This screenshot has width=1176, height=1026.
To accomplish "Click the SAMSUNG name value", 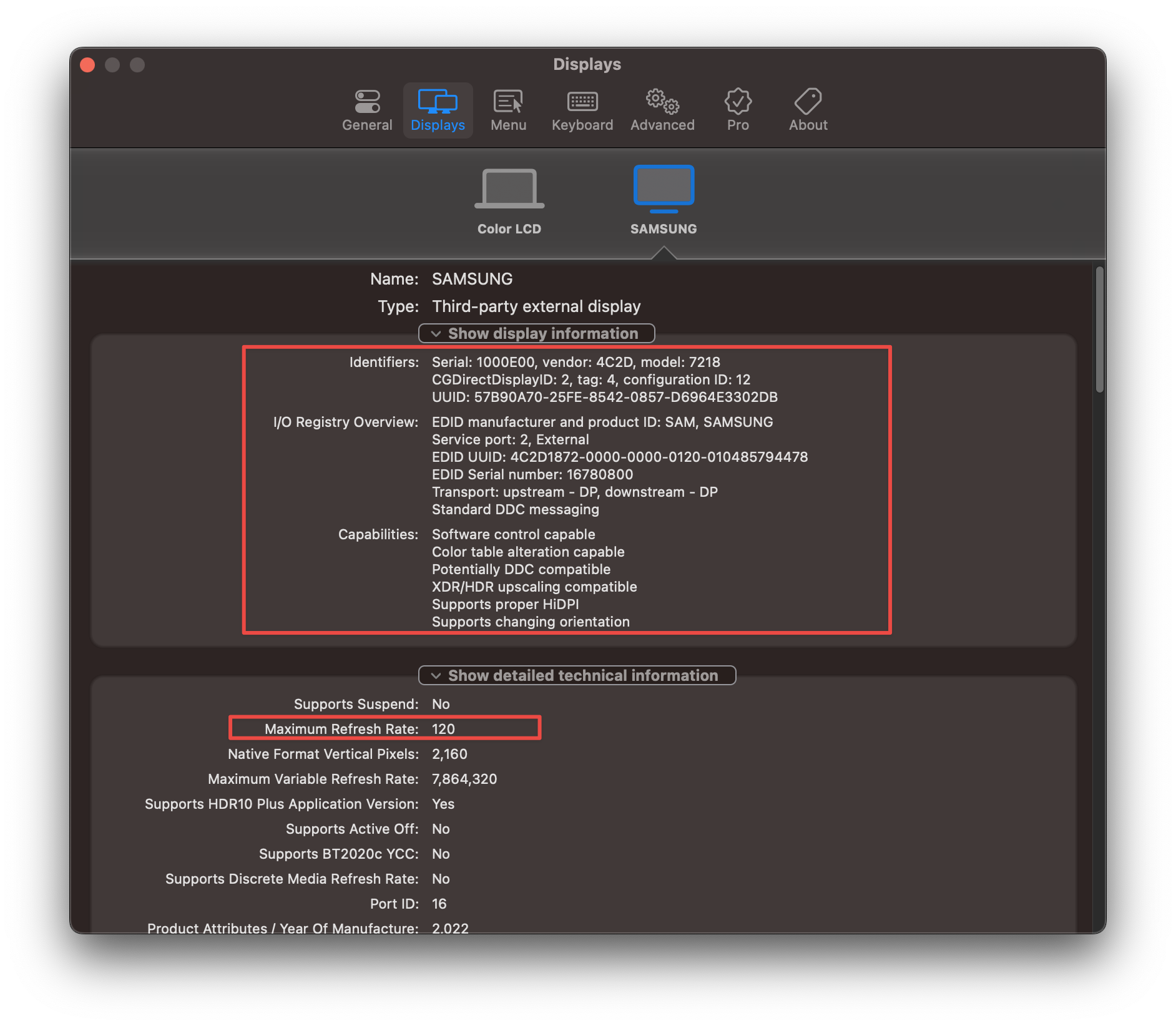I will pos(473,279).
